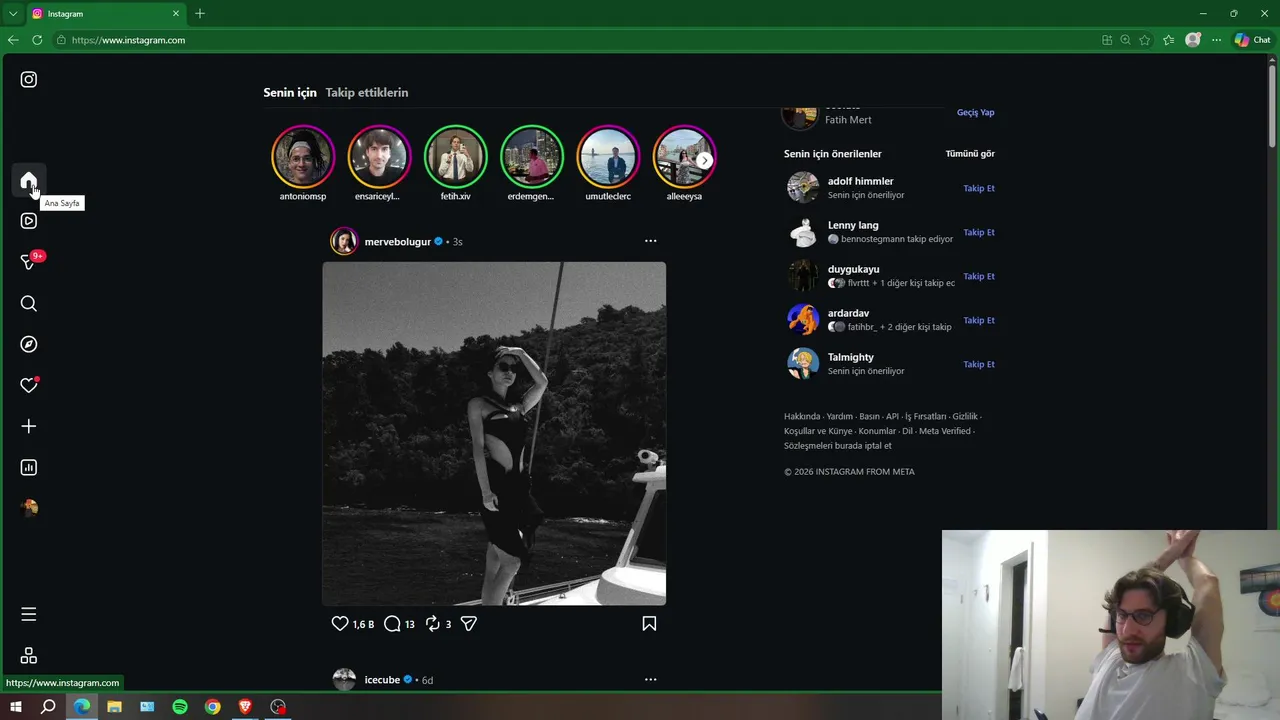Open Explore compass icon
Viewport: 1280px width, 720px height.
(29, 344)
